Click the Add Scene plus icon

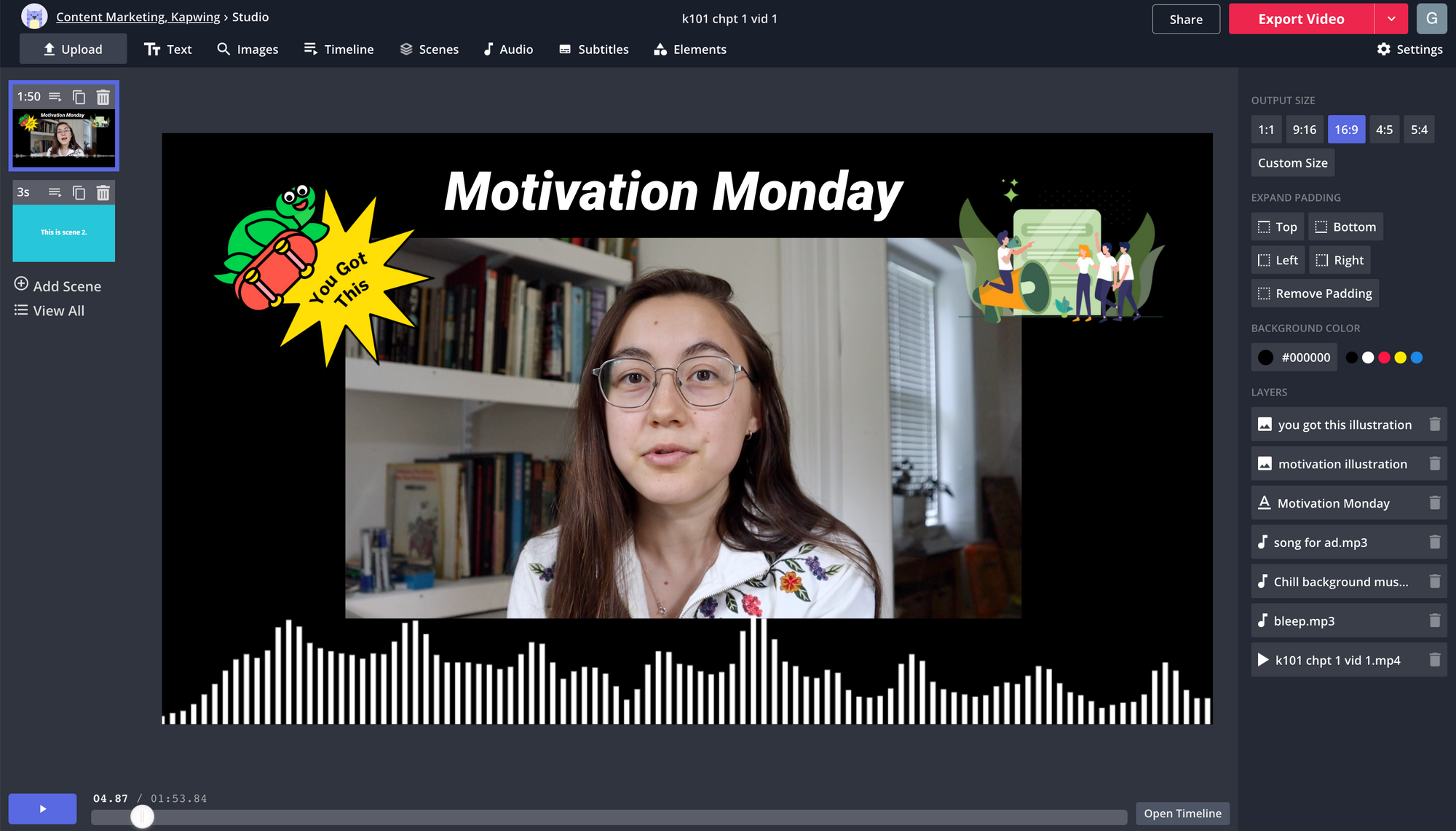pyautogui.click(x=21, y=284)
